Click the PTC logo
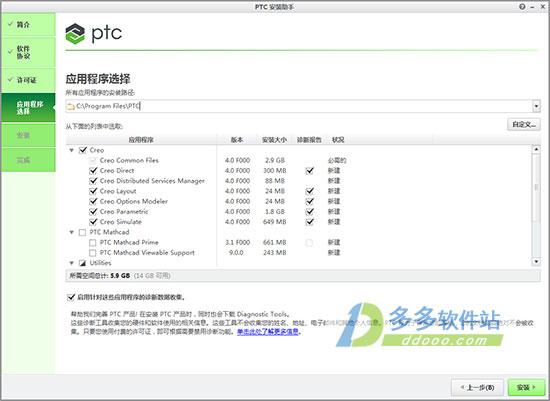 [x=94, y=34]
